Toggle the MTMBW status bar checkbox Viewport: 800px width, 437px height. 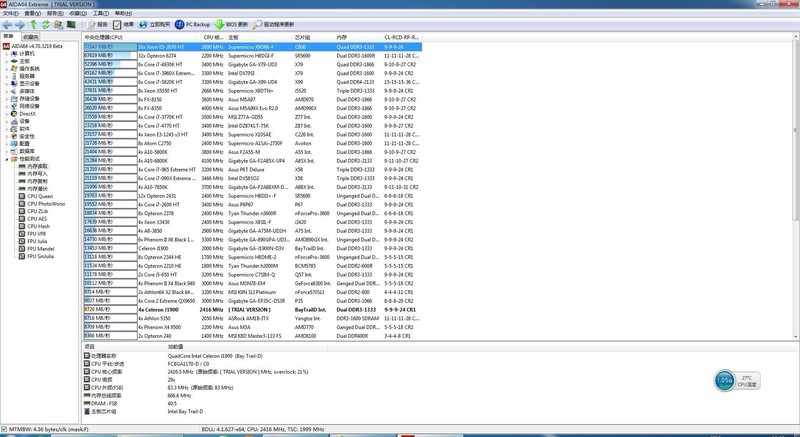tap(4, 430)
